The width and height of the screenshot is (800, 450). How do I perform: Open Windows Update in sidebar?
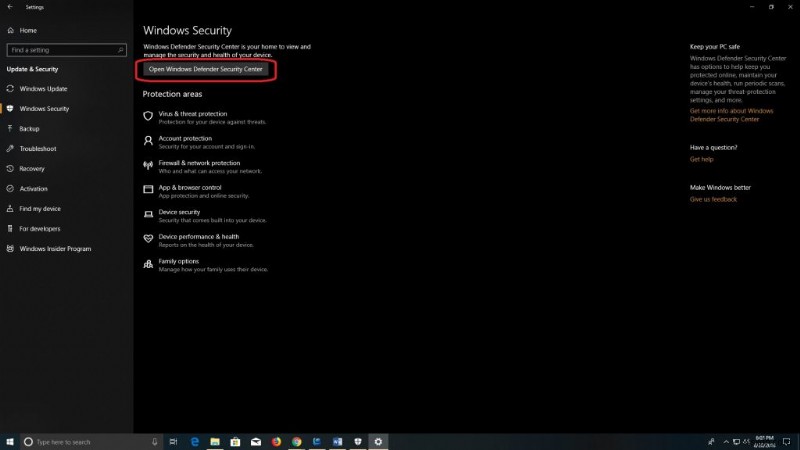37,89
